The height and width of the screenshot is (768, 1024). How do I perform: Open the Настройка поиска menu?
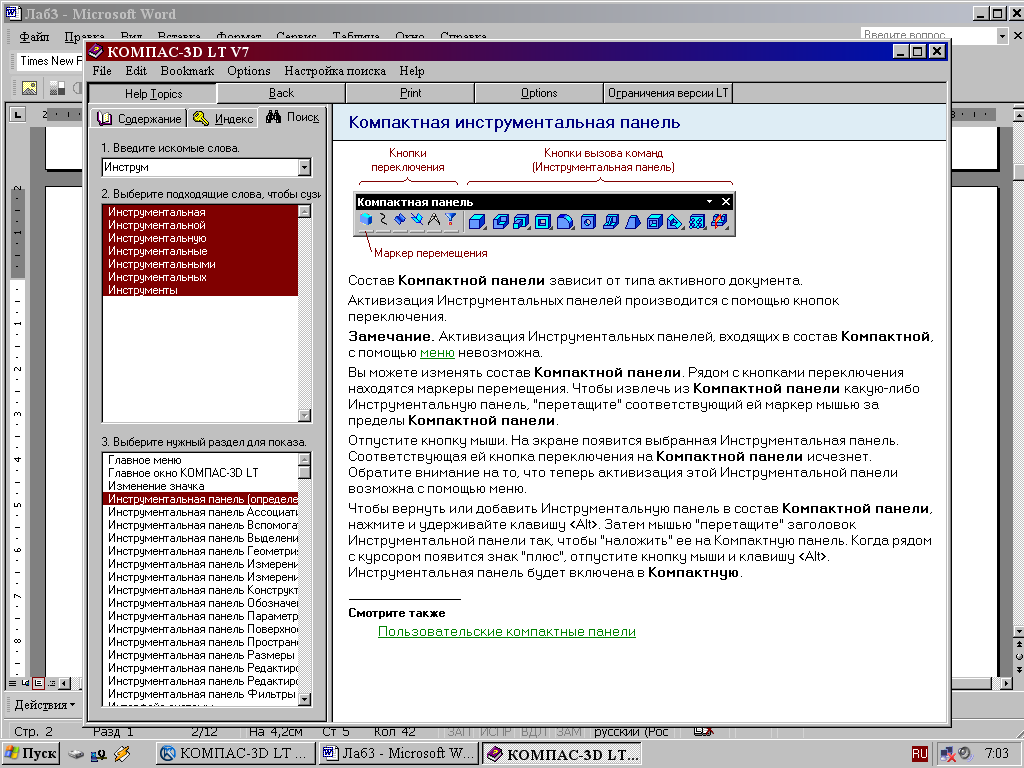point(335,71)
